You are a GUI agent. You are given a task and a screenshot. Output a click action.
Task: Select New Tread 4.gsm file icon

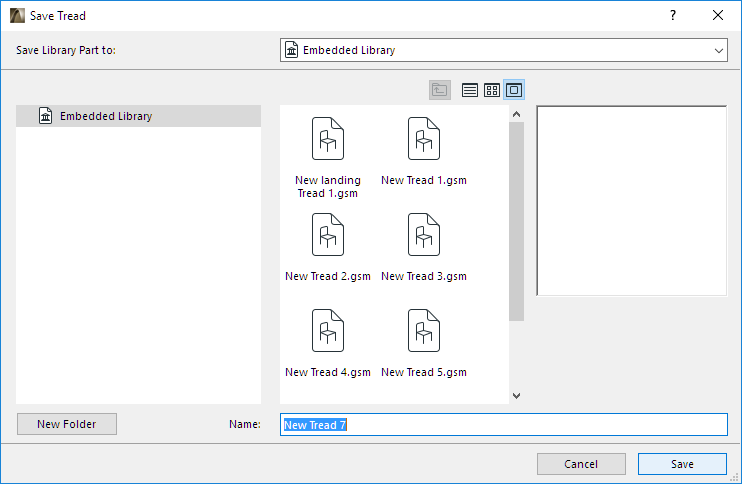point(328,331)
